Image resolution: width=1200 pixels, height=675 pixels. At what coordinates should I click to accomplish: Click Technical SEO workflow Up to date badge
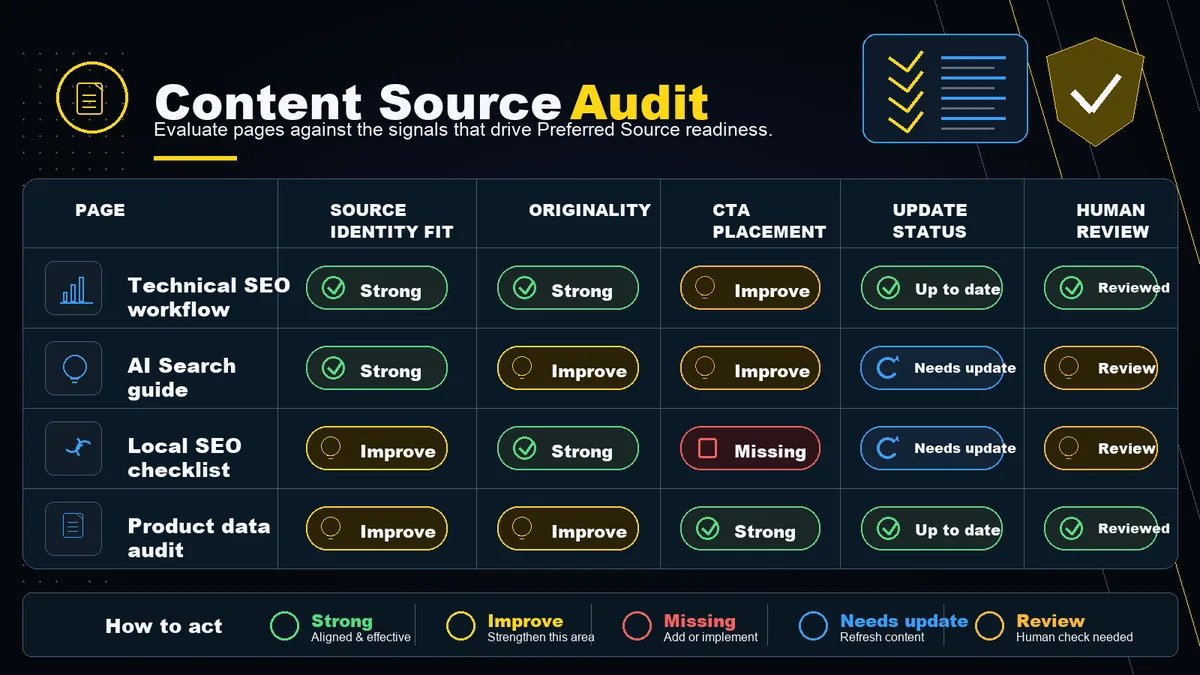[x=932, y=288]
